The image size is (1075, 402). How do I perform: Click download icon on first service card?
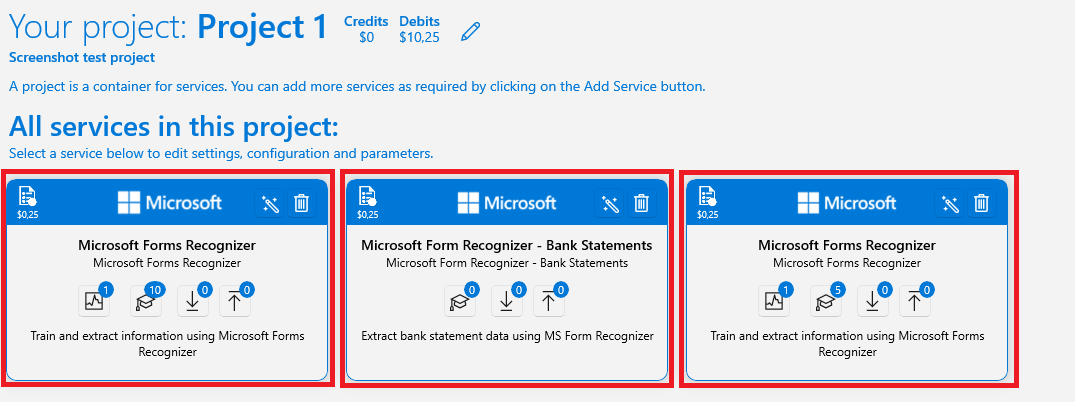point(193,301)
